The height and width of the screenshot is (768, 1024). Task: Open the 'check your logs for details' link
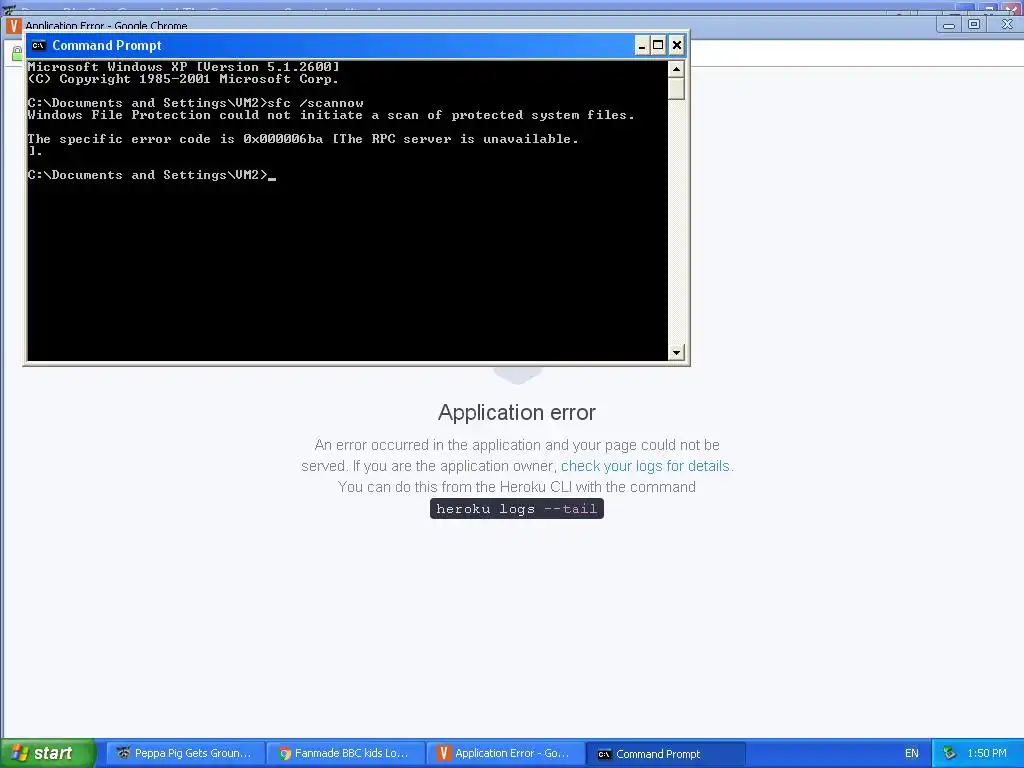click(645, 466)
